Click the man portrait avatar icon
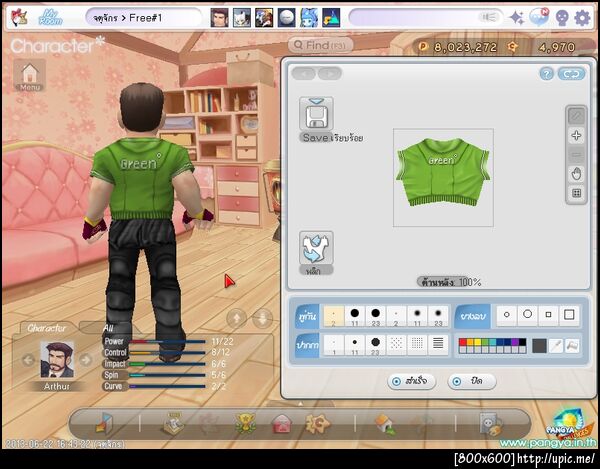This screenshot has width=600, height=469. click(x=219, y=18)
